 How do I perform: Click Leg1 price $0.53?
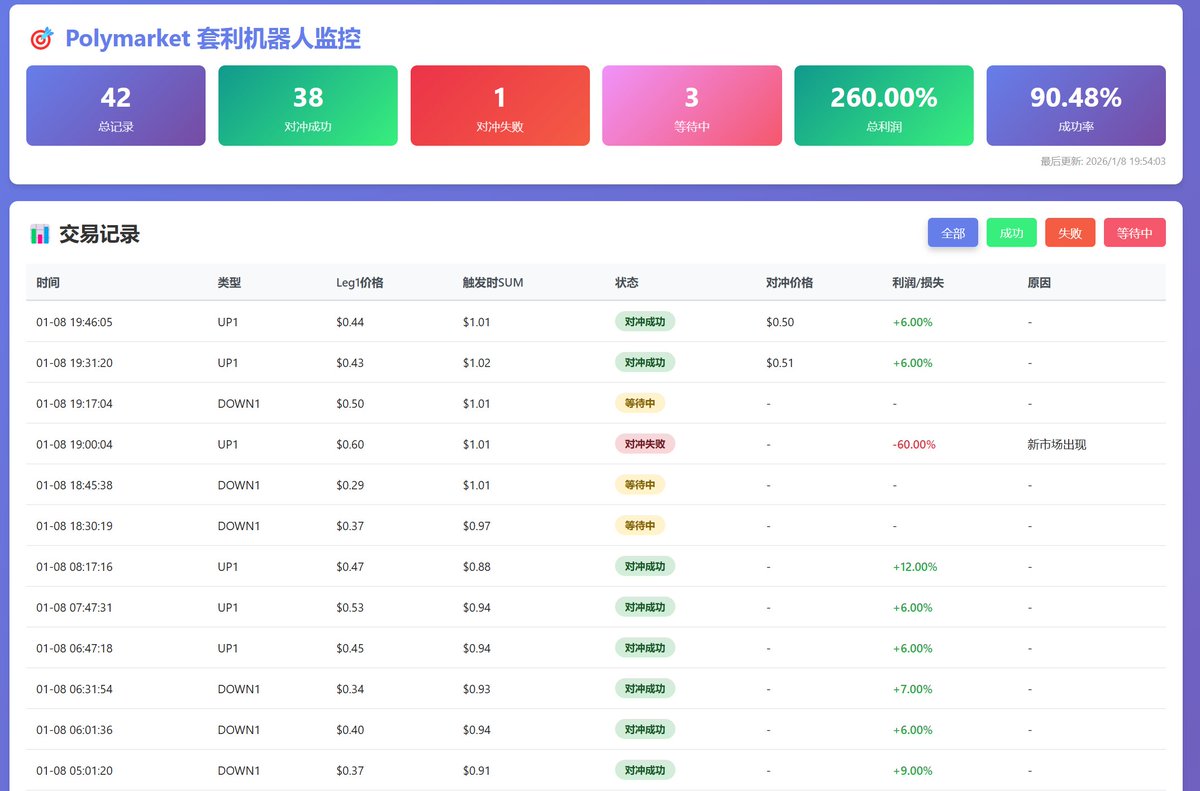point(350,608)
